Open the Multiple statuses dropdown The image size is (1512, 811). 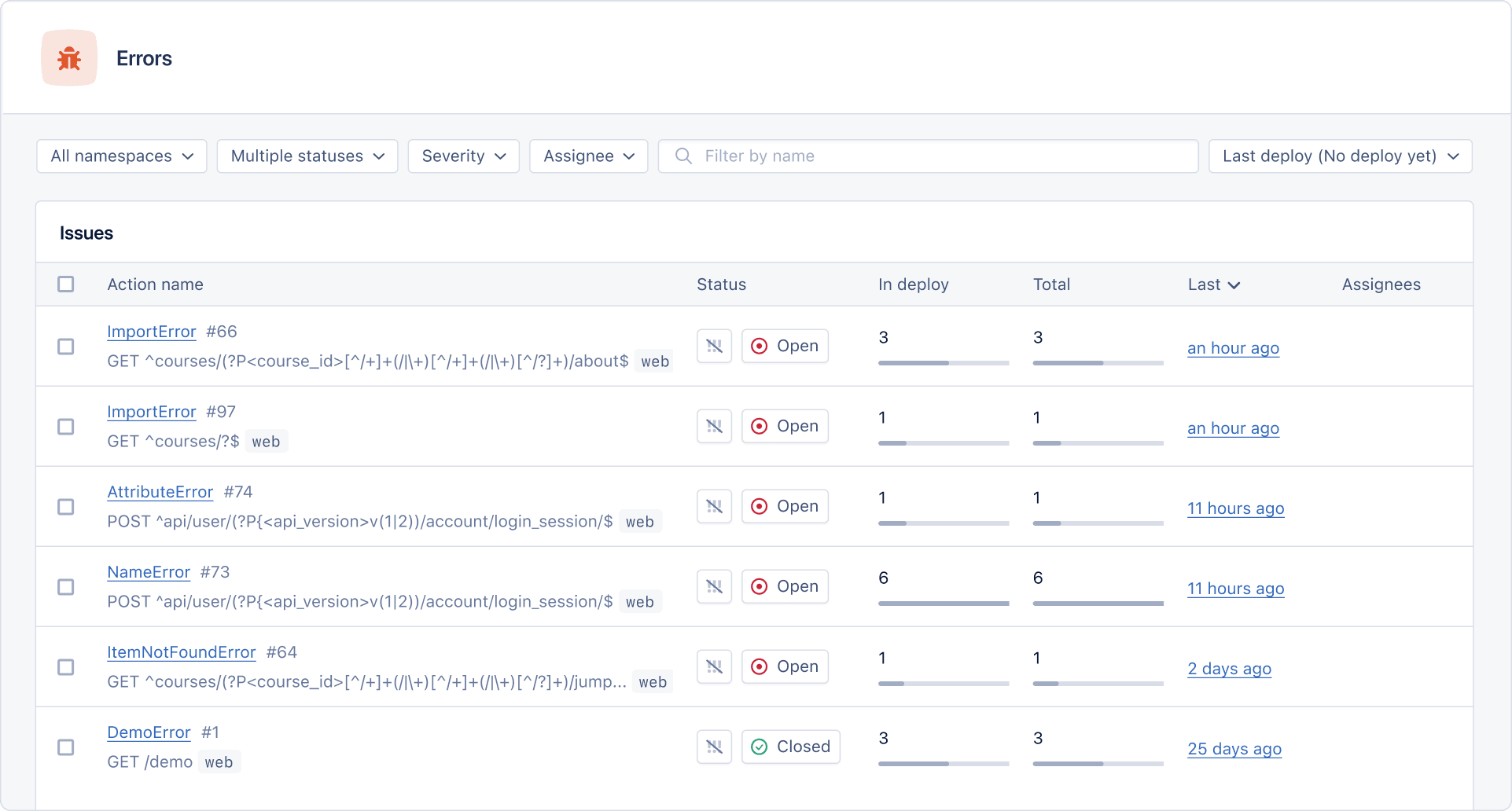(307, 156)
